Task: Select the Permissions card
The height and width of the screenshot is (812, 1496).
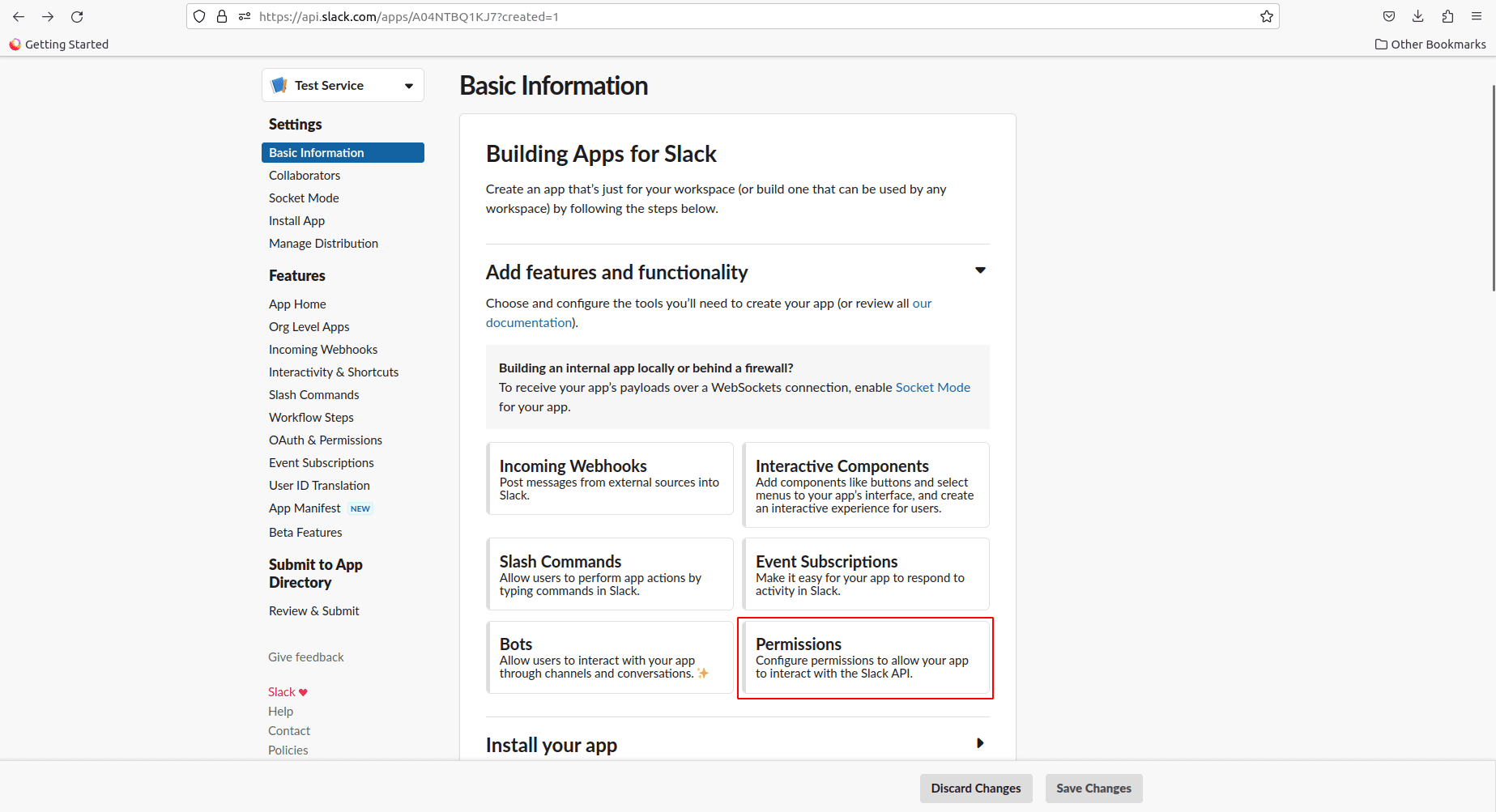Action: pyautogui.click(x=866, y=658)
